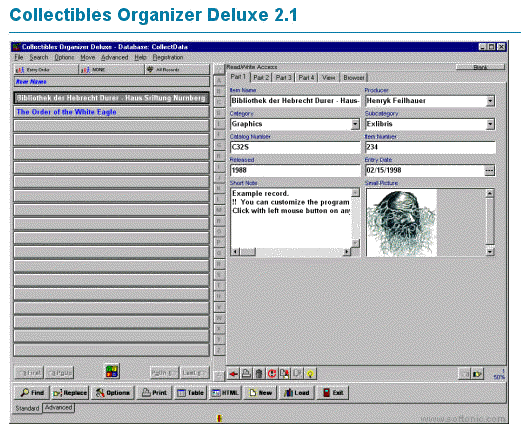Click the red circular undo icon

(272, 374)
